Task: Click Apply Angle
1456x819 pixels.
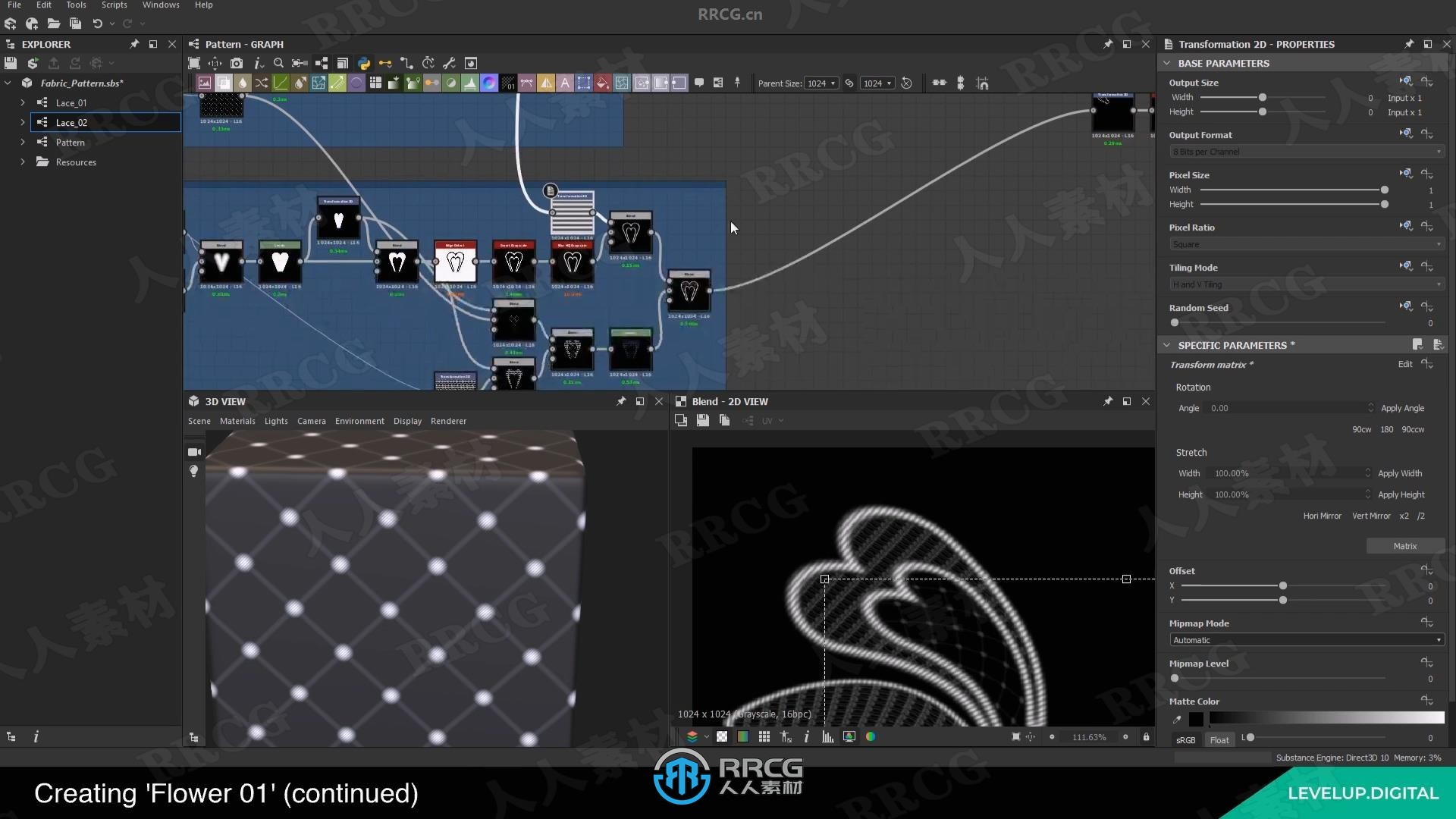Action: pyautogui.click(x=1402, y=408)
